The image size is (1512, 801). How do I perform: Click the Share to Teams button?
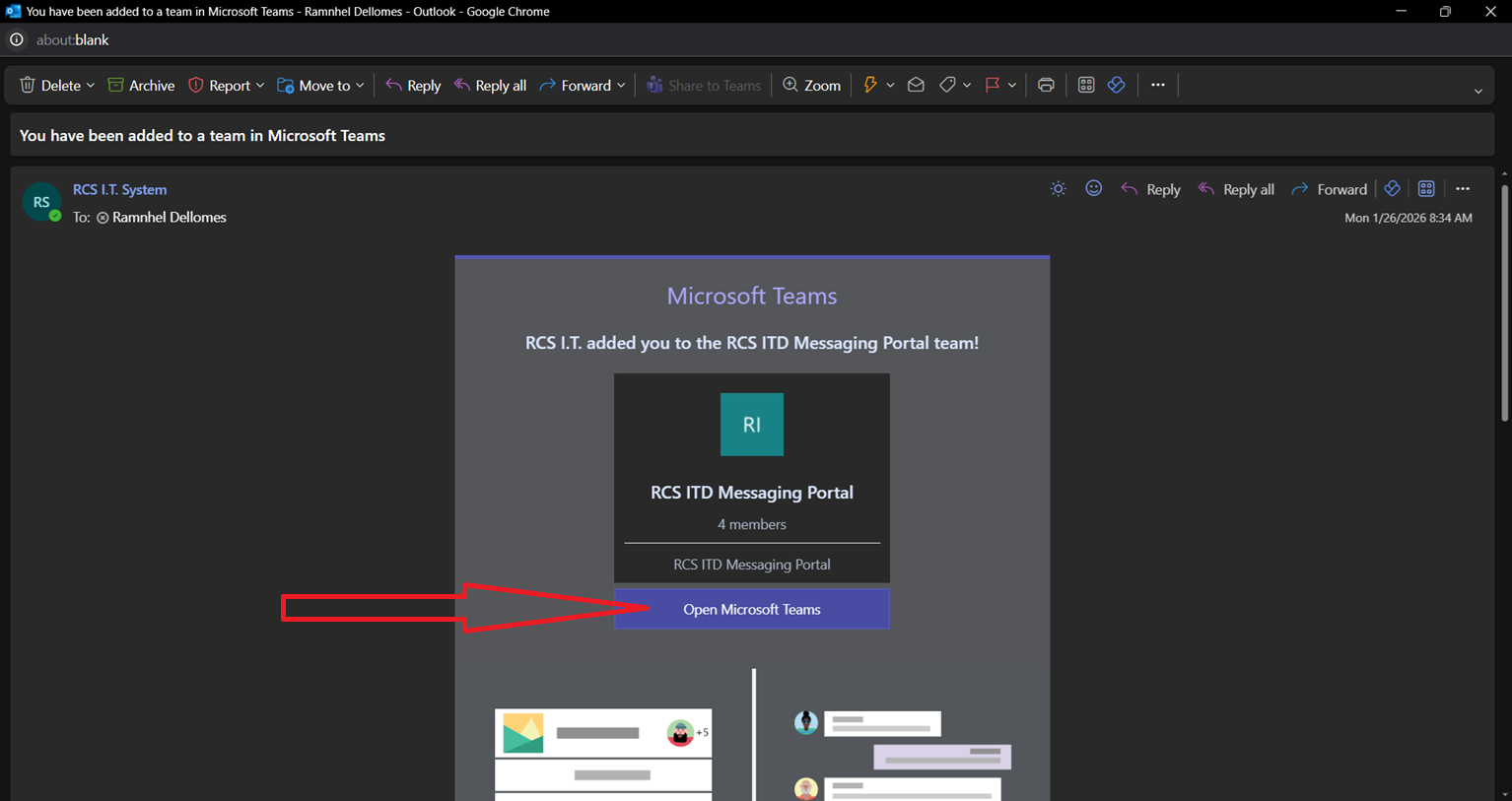click(704, 85)
